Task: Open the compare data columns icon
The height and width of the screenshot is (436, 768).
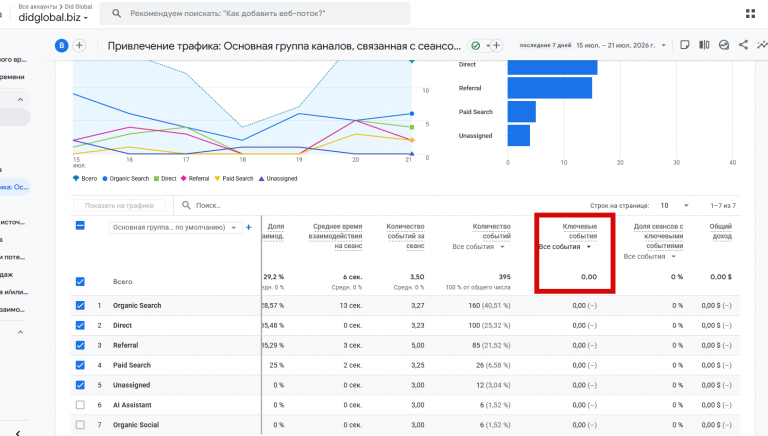Action: click(704, 45)
